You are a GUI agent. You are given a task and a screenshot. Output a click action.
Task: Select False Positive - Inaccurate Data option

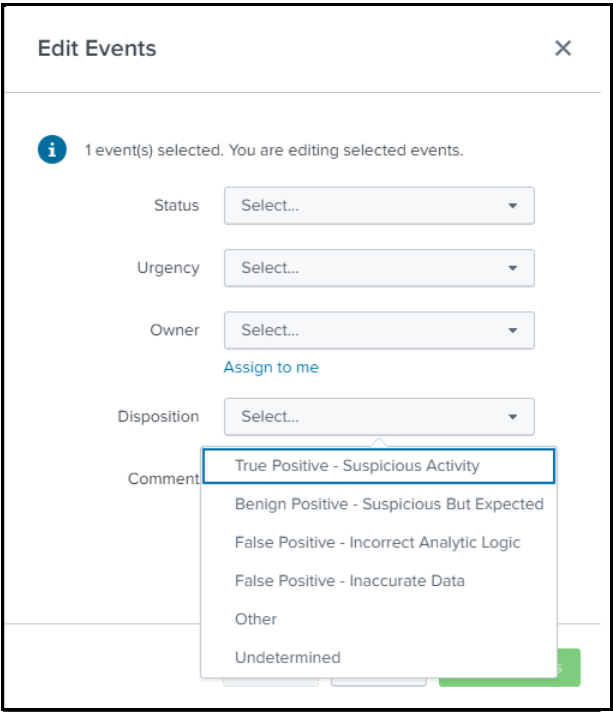pyautogui.click(x=379, y=581)
